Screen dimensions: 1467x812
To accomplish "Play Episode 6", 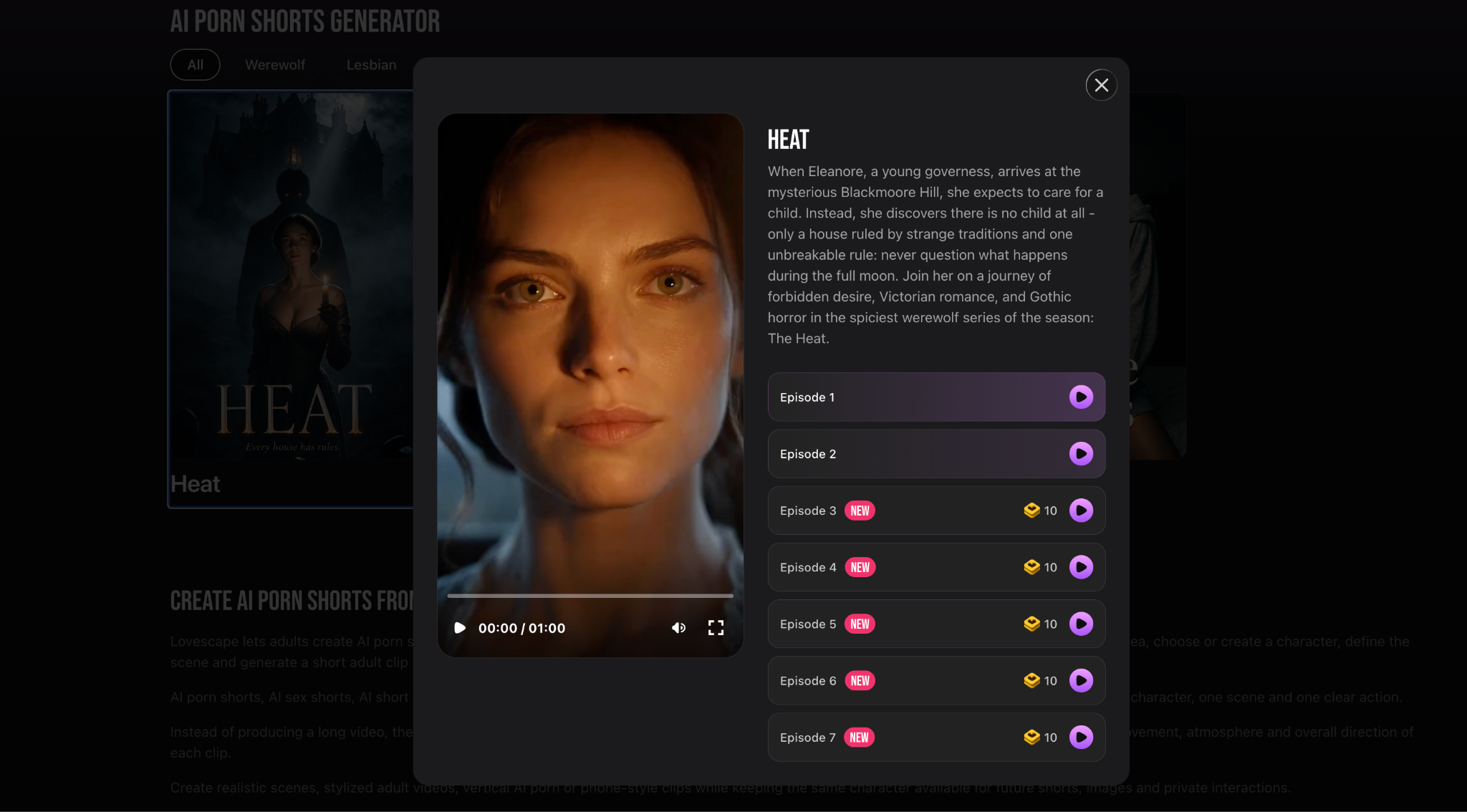I will point(1081,680).
